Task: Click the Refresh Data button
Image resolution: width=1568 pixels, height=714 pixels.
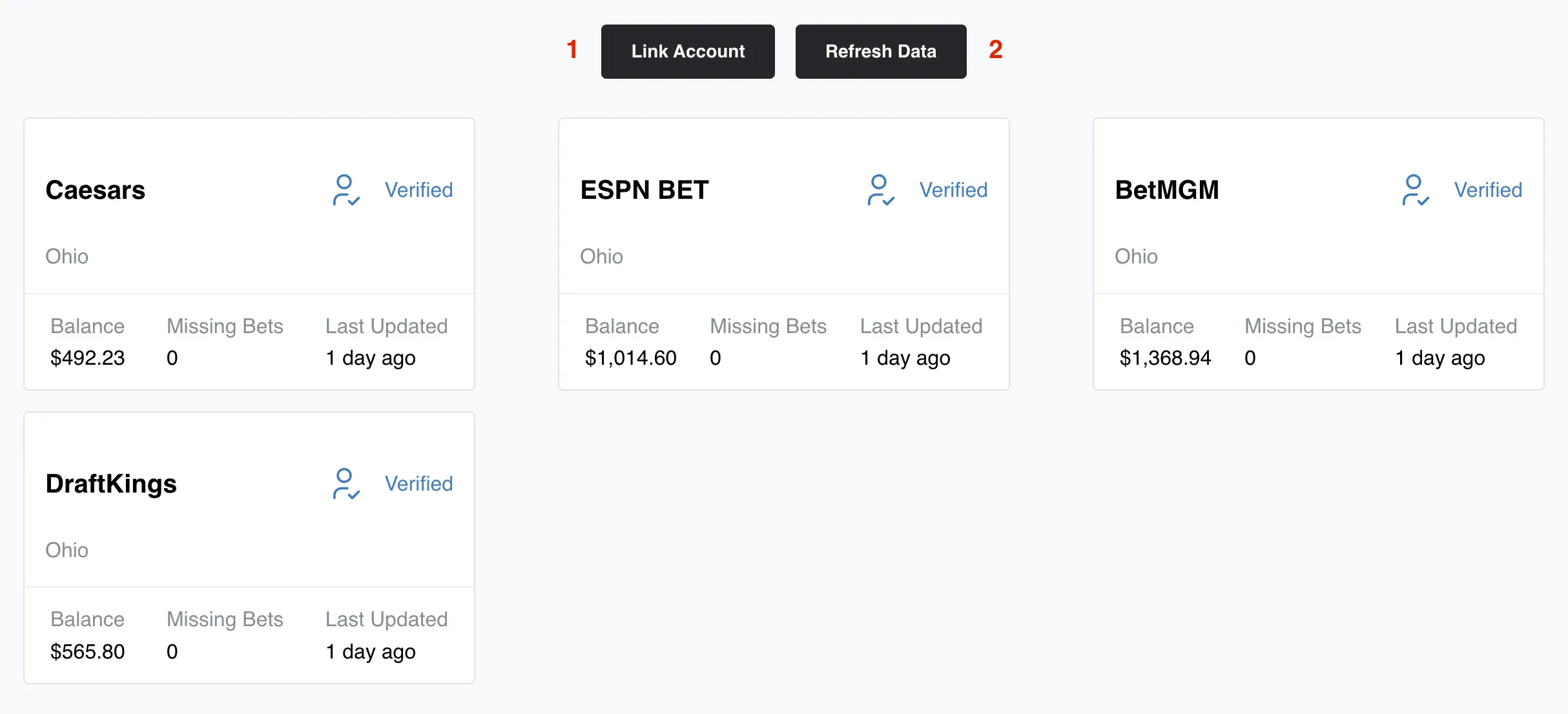Action: (x=880, y=51)
